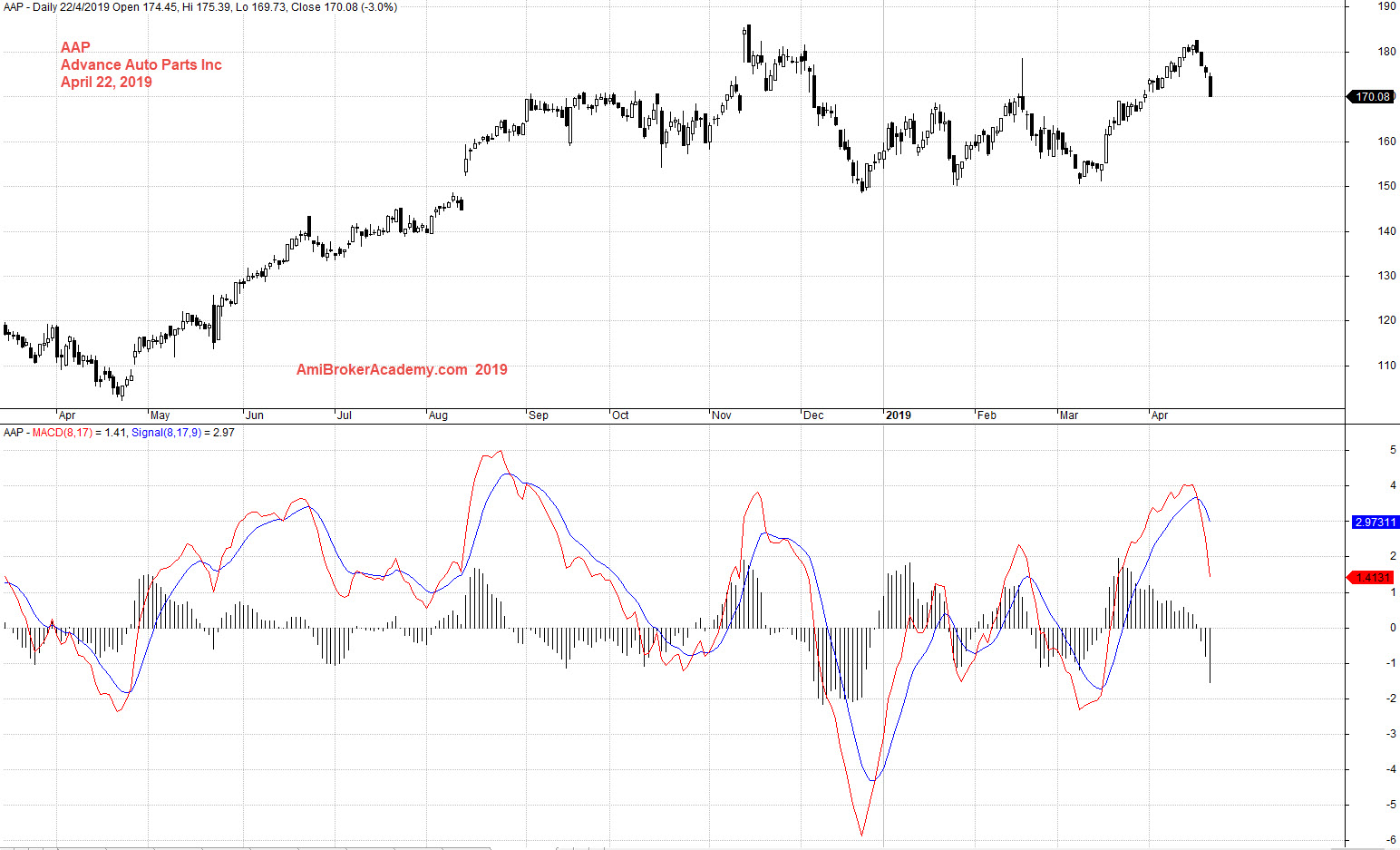Click the 4 level on MACD axis
Viewport: 1400px width, 850px height.
coord(1393,485)
